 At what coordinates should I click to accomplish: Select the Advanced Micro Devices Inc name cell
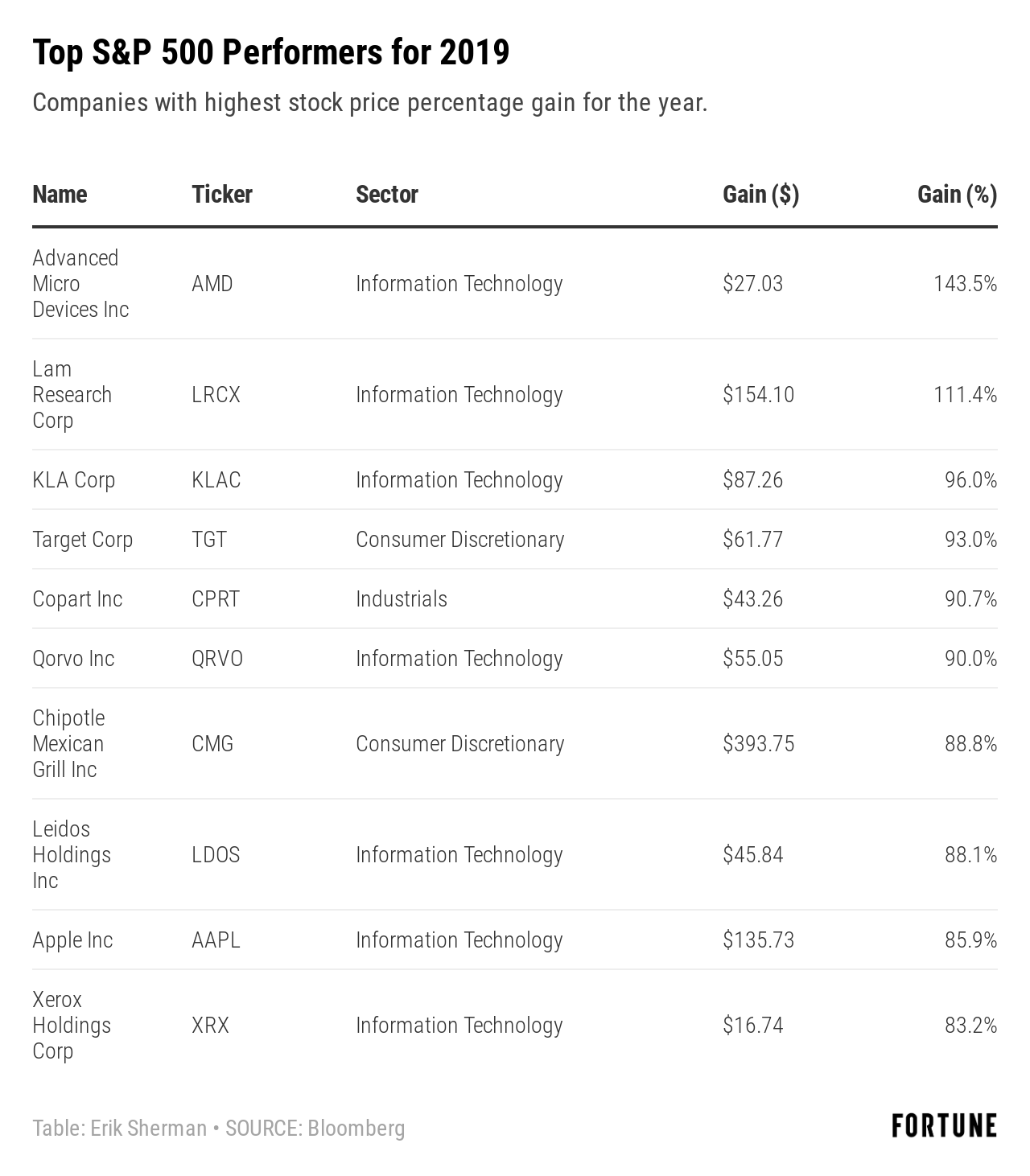[x=80, y=283]
